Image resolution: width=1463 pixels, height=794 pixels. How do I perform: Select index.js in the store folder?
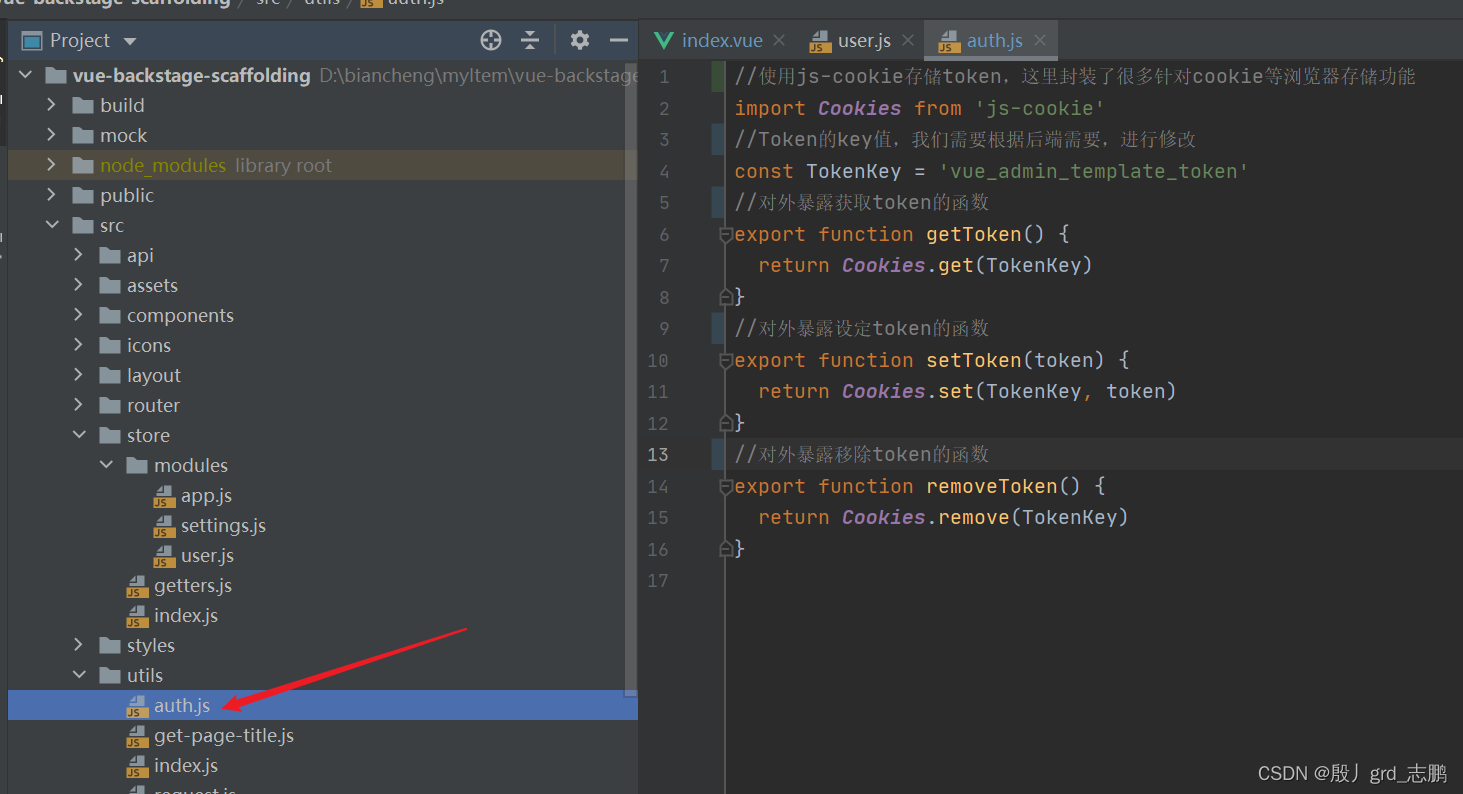click(x=185, y=615)
